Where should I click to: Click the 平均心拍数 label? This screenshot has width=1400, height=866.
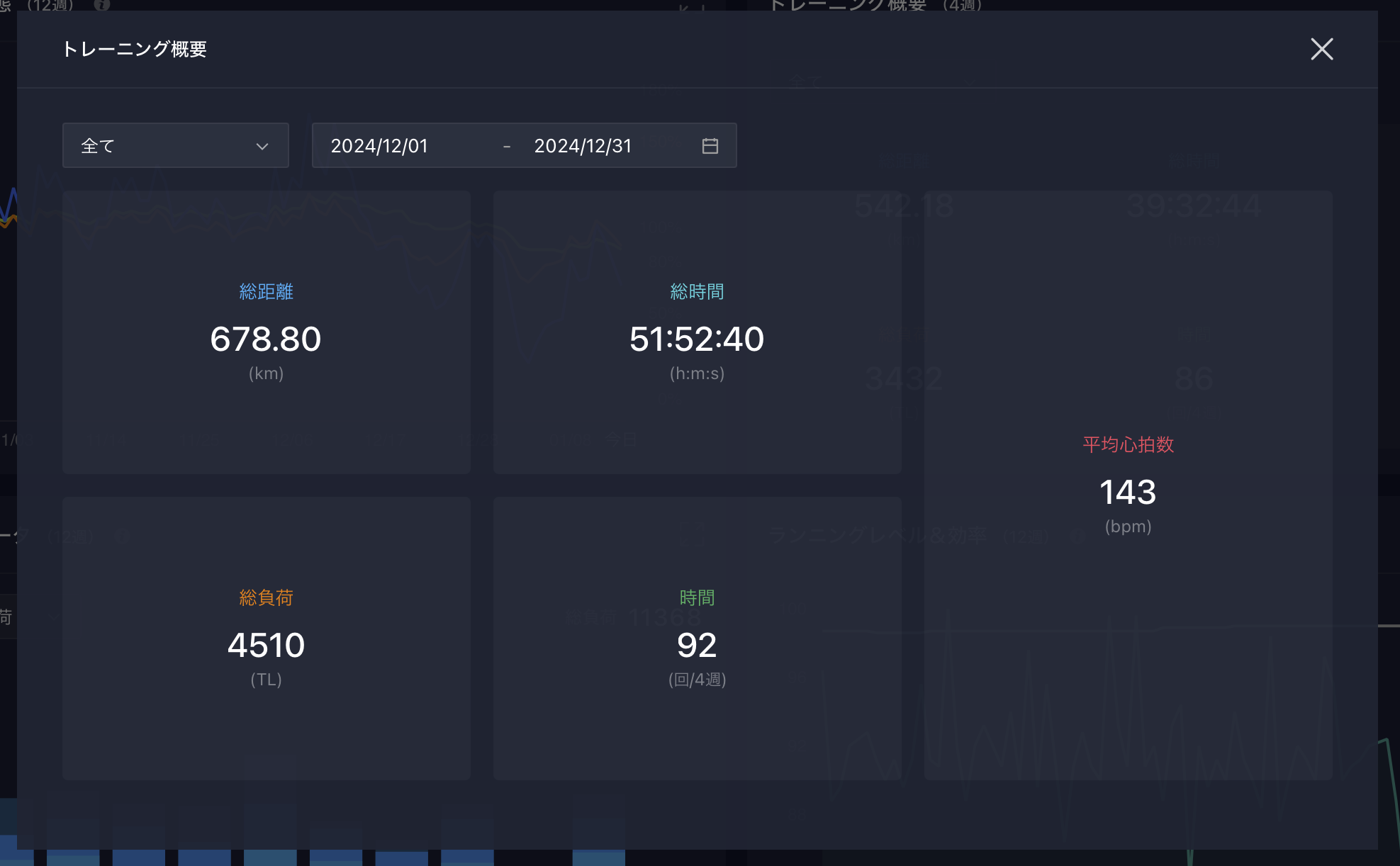pyautogui.click(x=1129, y=445)
